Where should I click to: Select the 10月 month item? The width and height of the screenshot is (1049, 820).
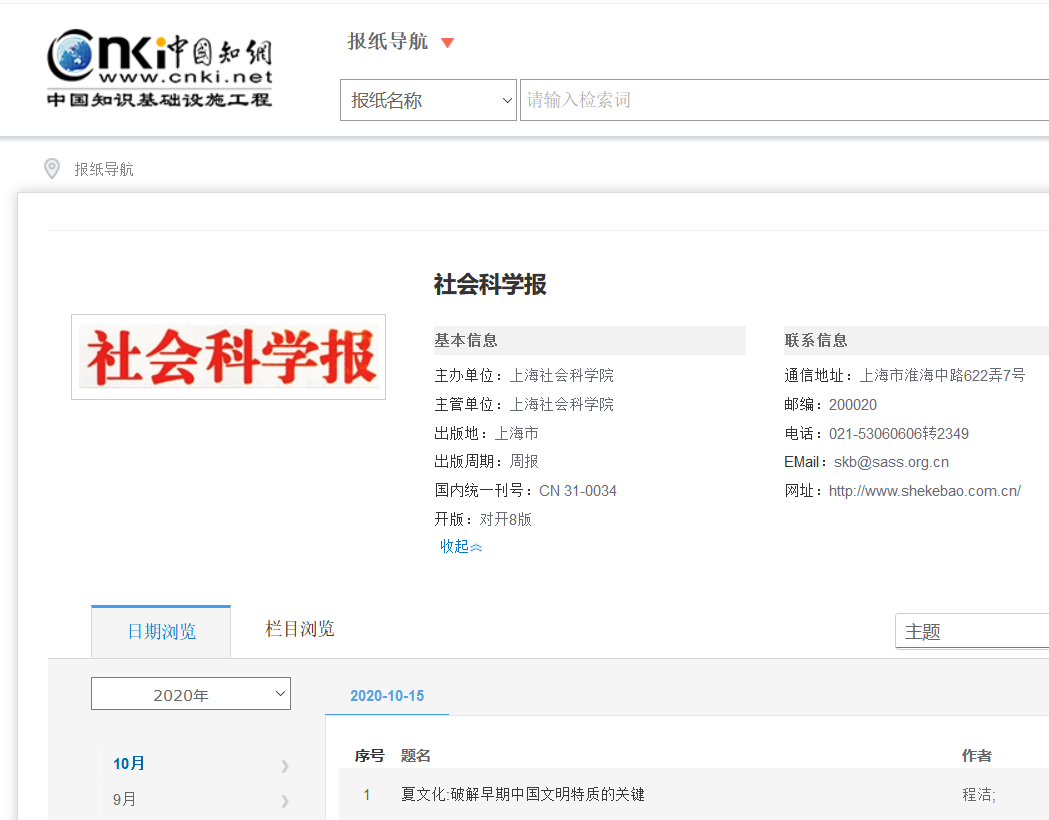pos(128,763)
